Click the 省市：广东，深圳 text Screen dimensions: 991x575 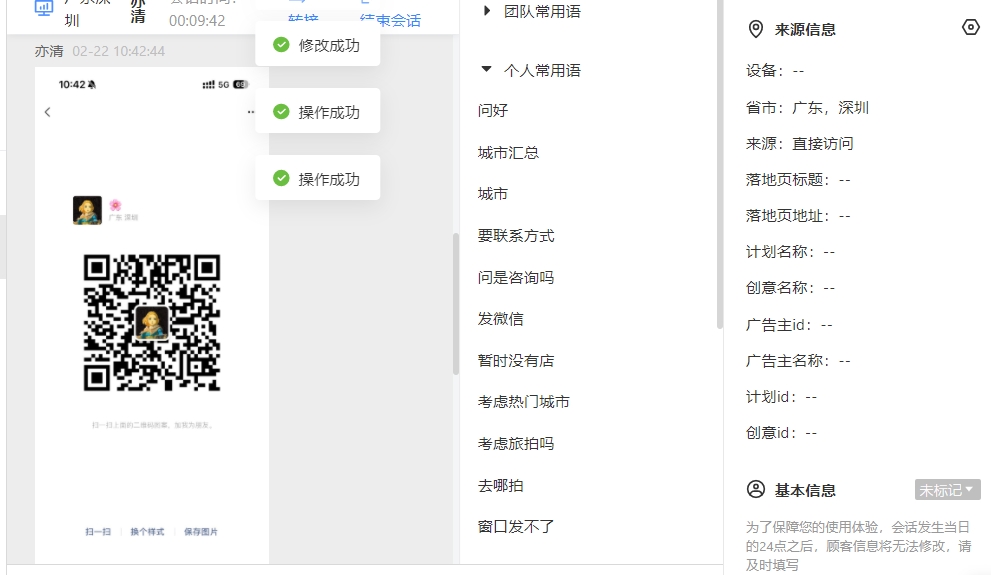pyautogui.click(x=807, y=107)
